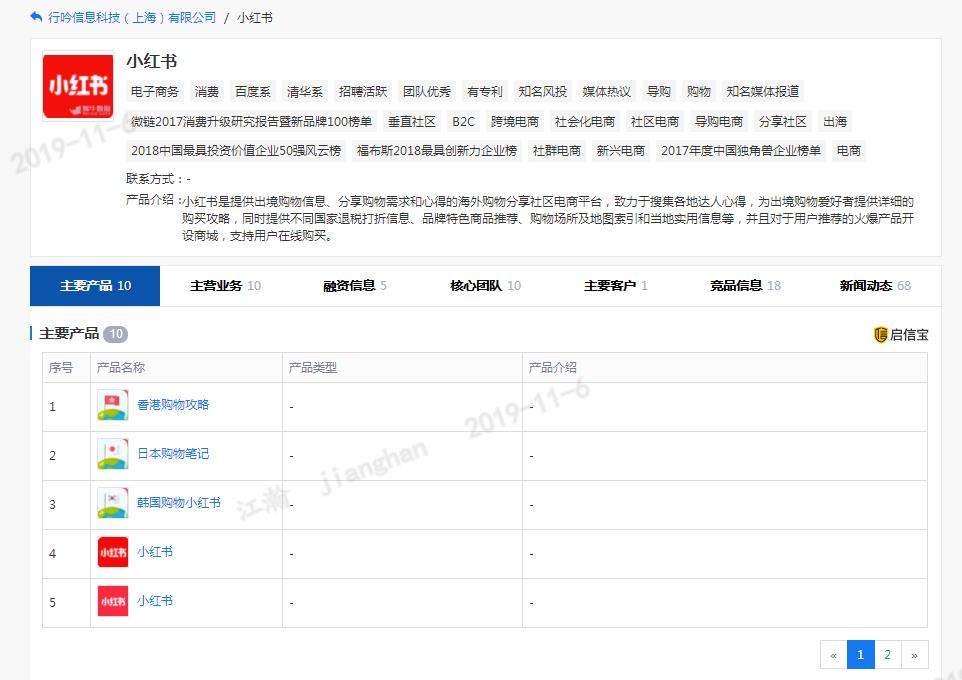
Task: Click the 2017年度中国独角兽企业榜单 tag
Action: click(x=741, y=150)
